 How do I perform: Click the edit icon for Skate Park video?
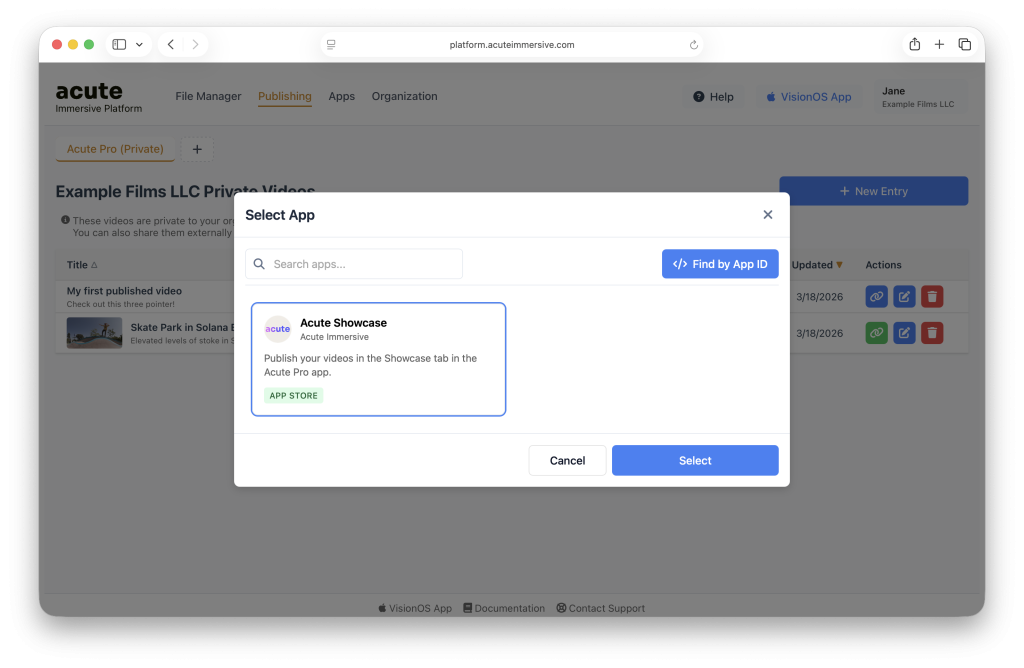(x=904, y=333)
